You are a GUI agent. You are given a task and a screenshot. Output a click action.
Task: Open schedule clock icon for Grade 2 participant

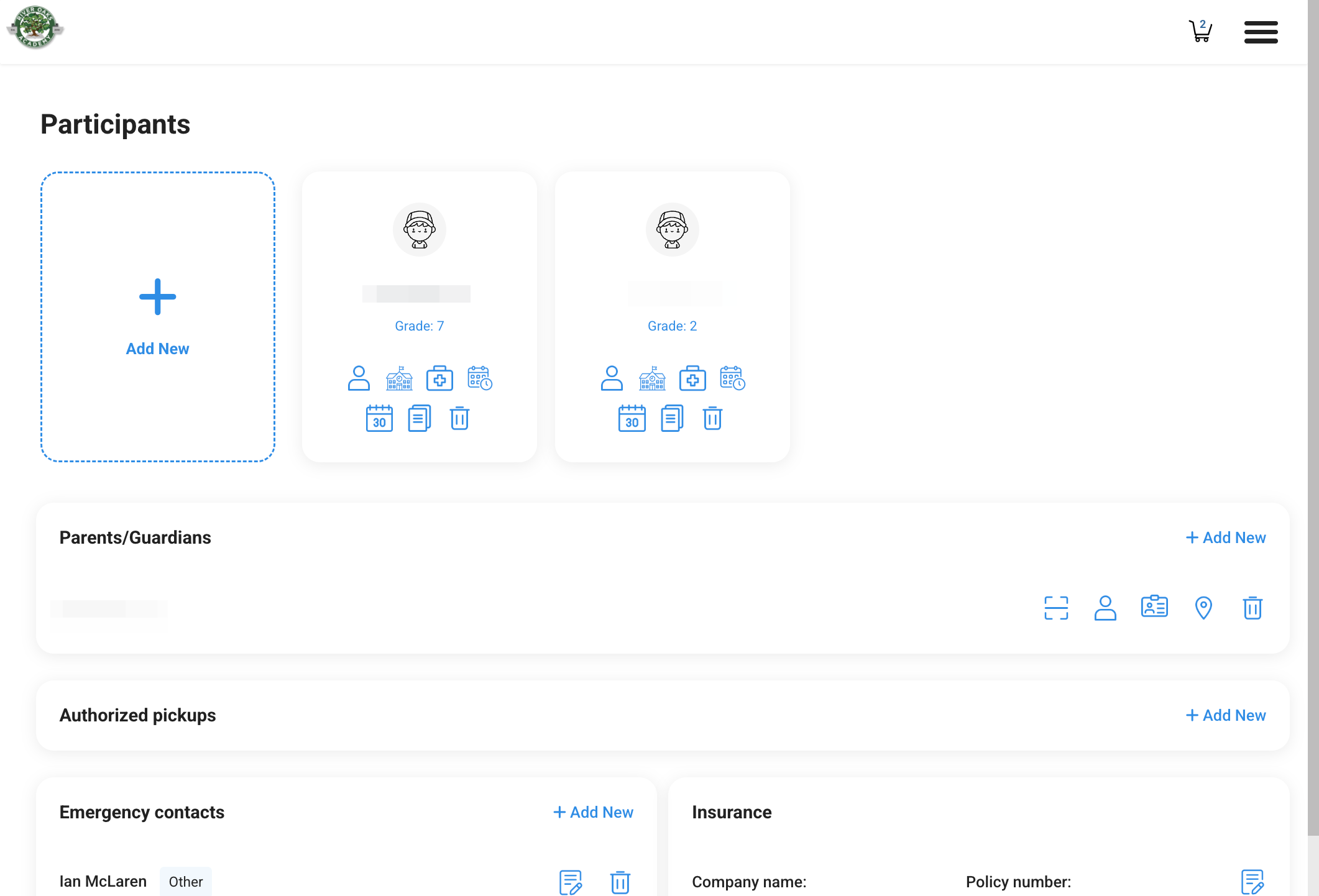733,378
